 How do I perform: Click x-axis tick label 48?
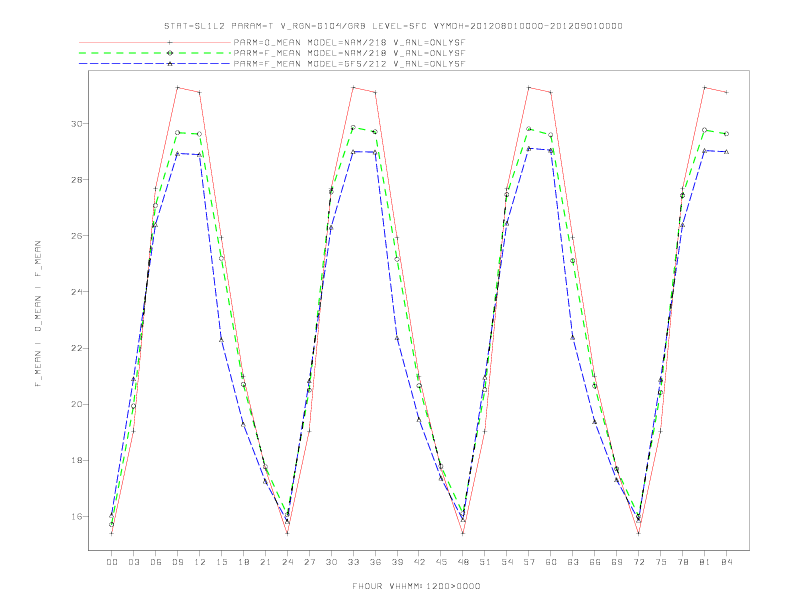click(x=463, y=562)
